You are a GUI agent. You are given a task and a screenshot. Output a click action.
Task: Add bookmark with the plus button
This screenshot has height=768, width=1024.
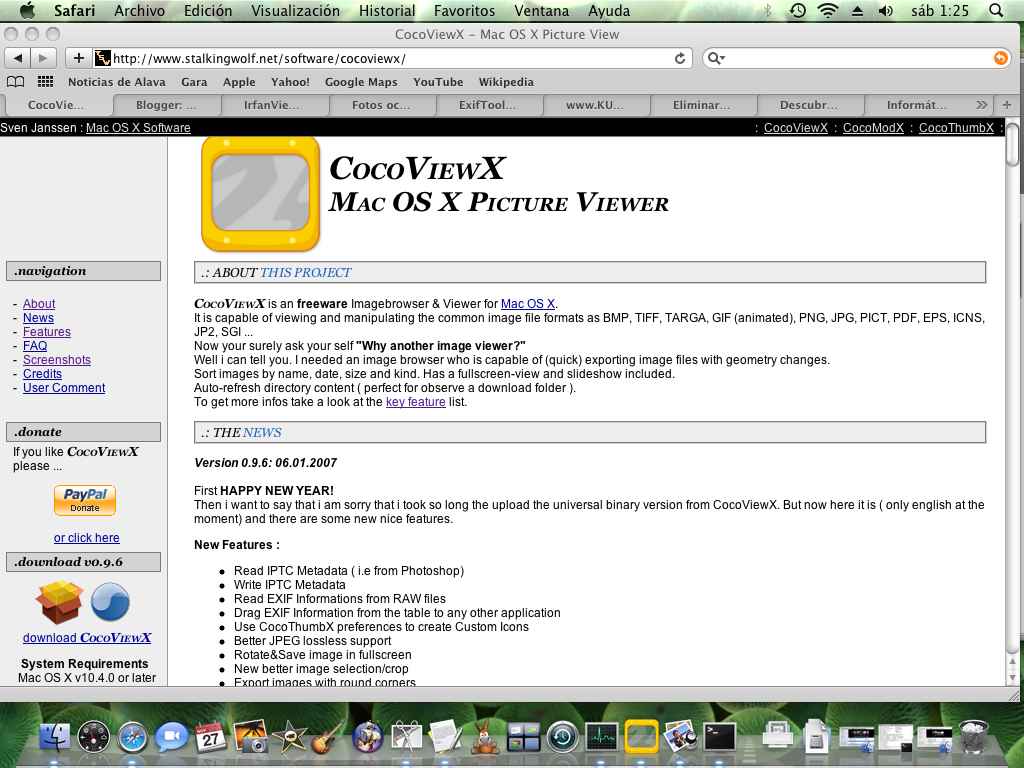pos(78,58)
